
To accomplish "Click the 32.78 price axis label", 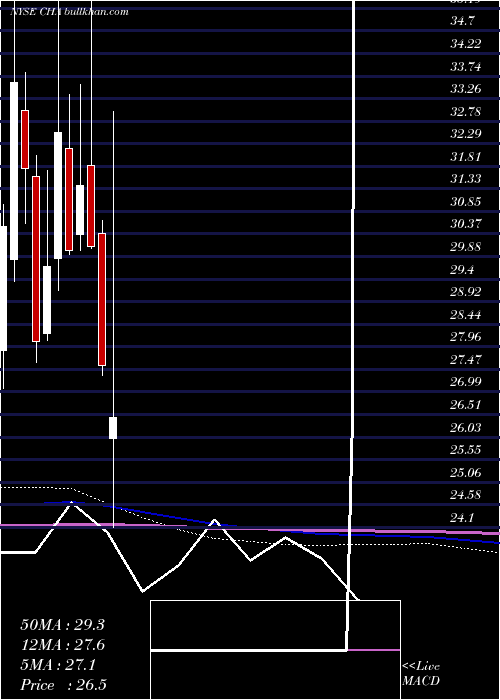I will (x=465, y=111).
